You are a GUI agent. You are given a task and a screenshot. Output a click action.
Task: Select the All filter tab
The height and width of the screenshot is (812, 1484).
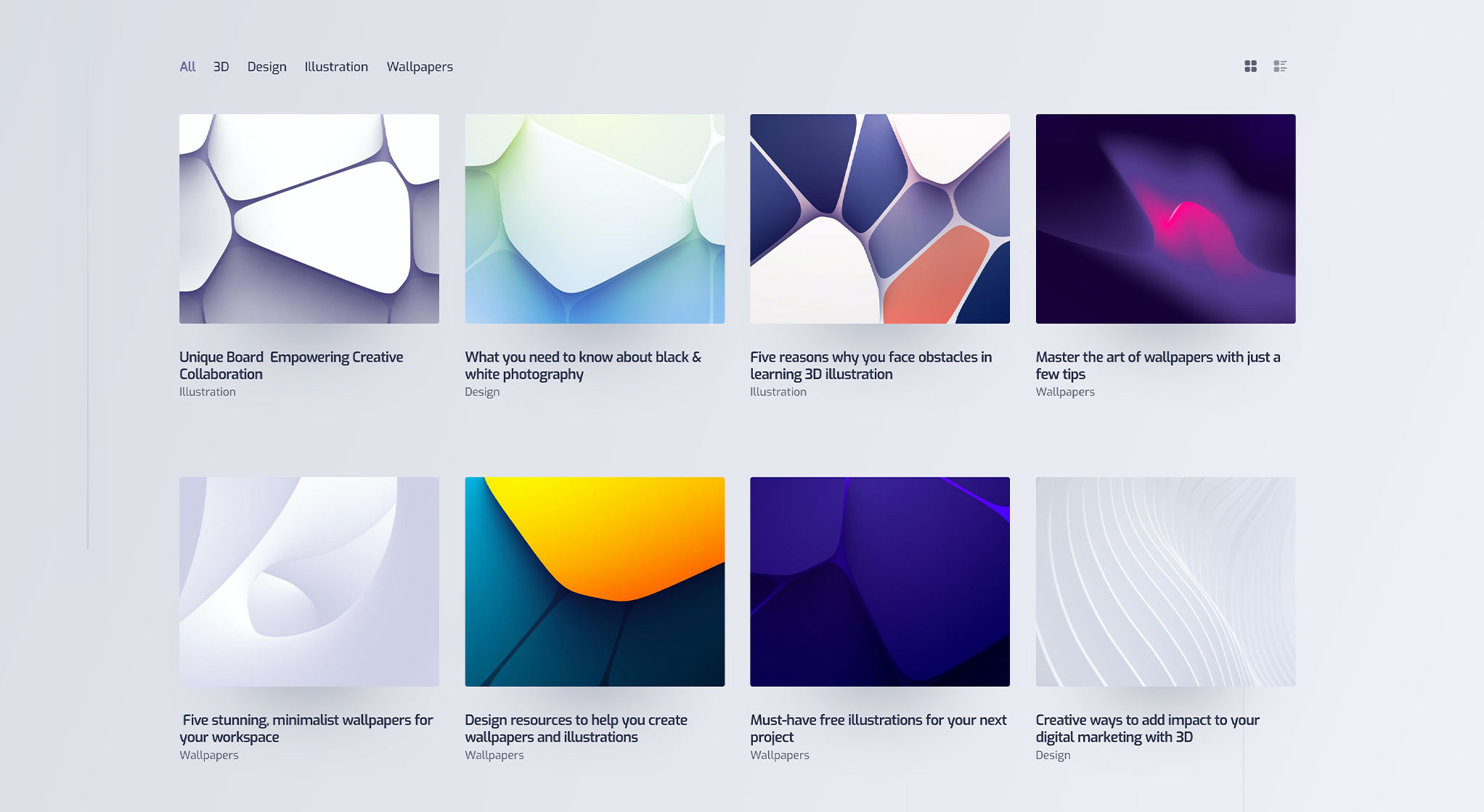click(x=187, y=67)
